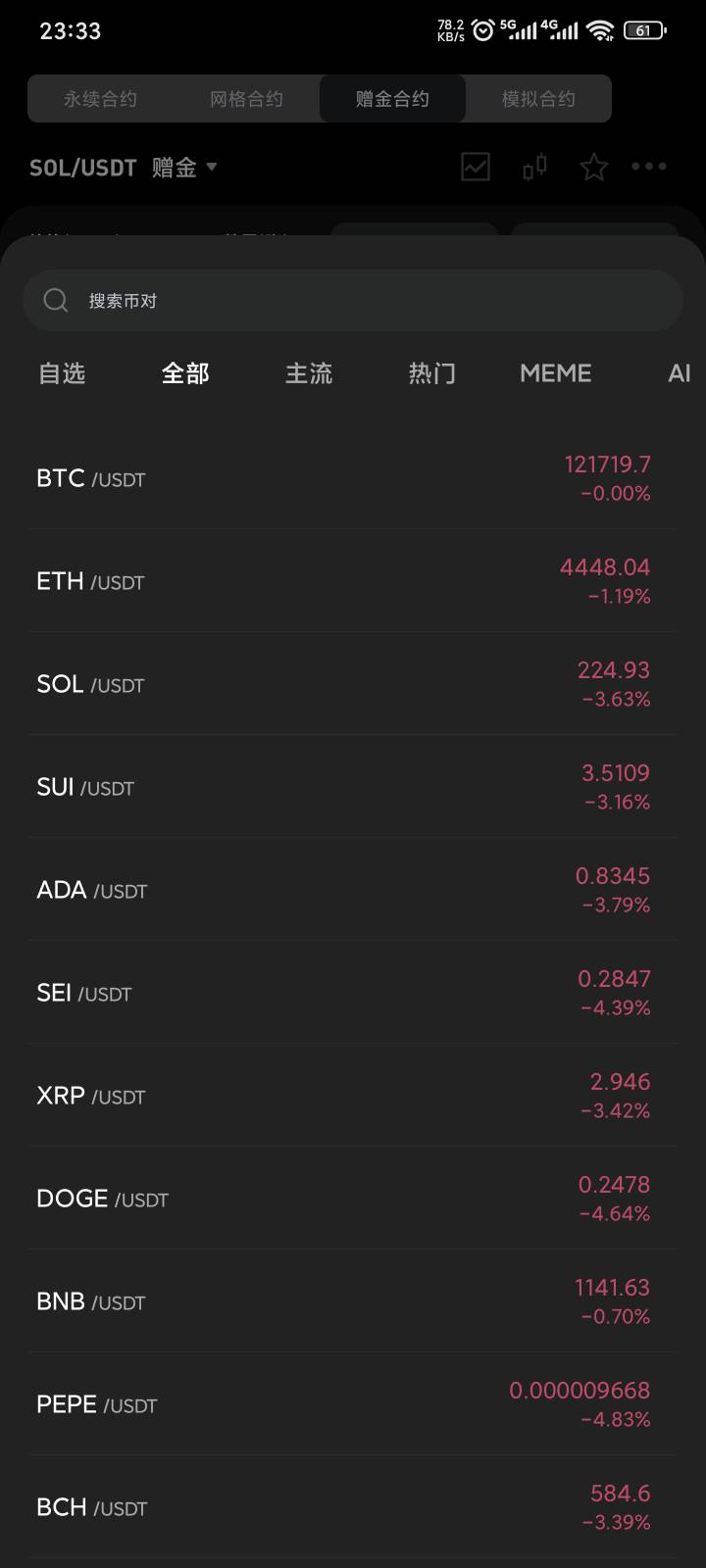Show the MEME category list
This screenshot has width=706, height=1568.
[555, 373]
